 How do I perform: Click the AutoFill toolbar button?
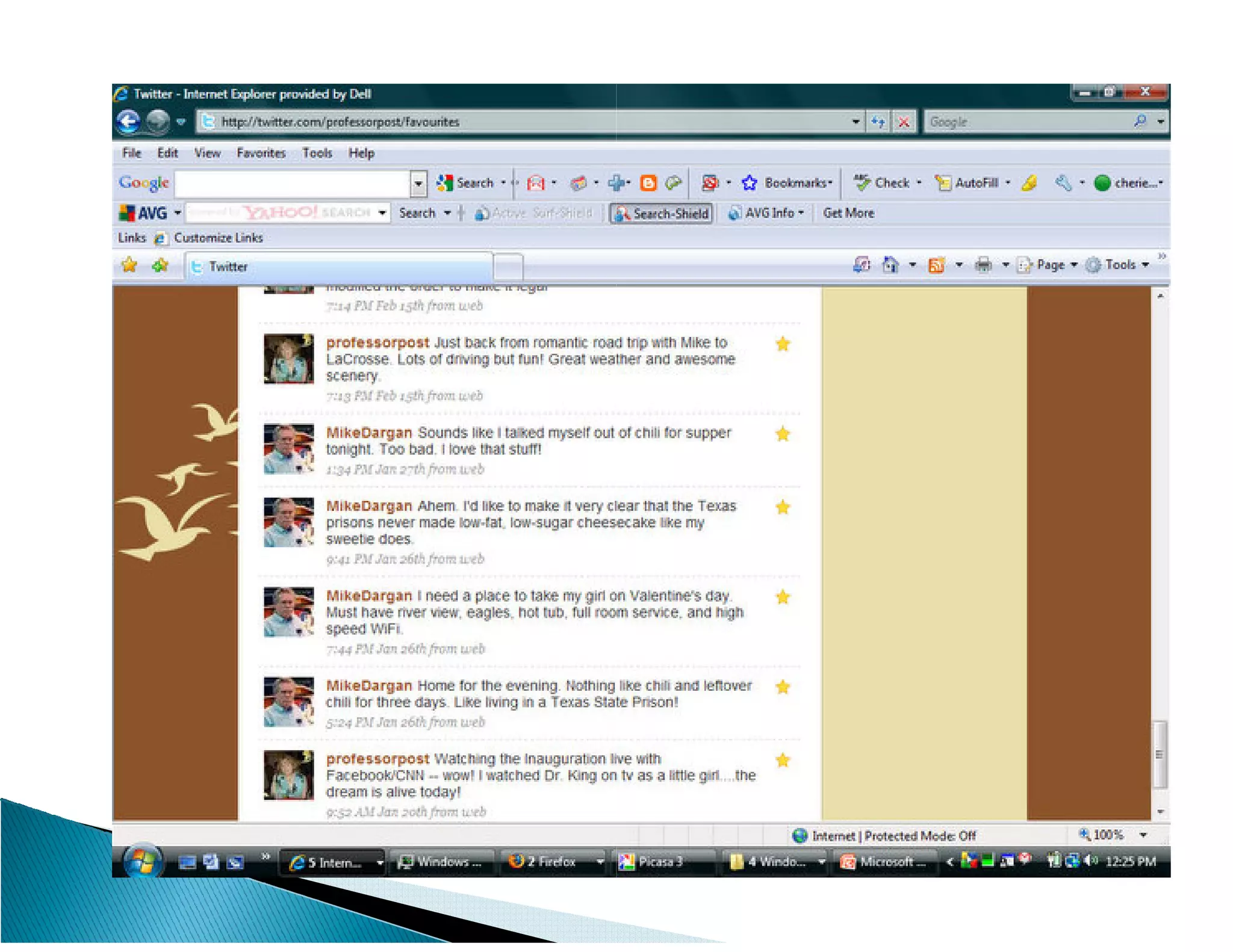967,183
